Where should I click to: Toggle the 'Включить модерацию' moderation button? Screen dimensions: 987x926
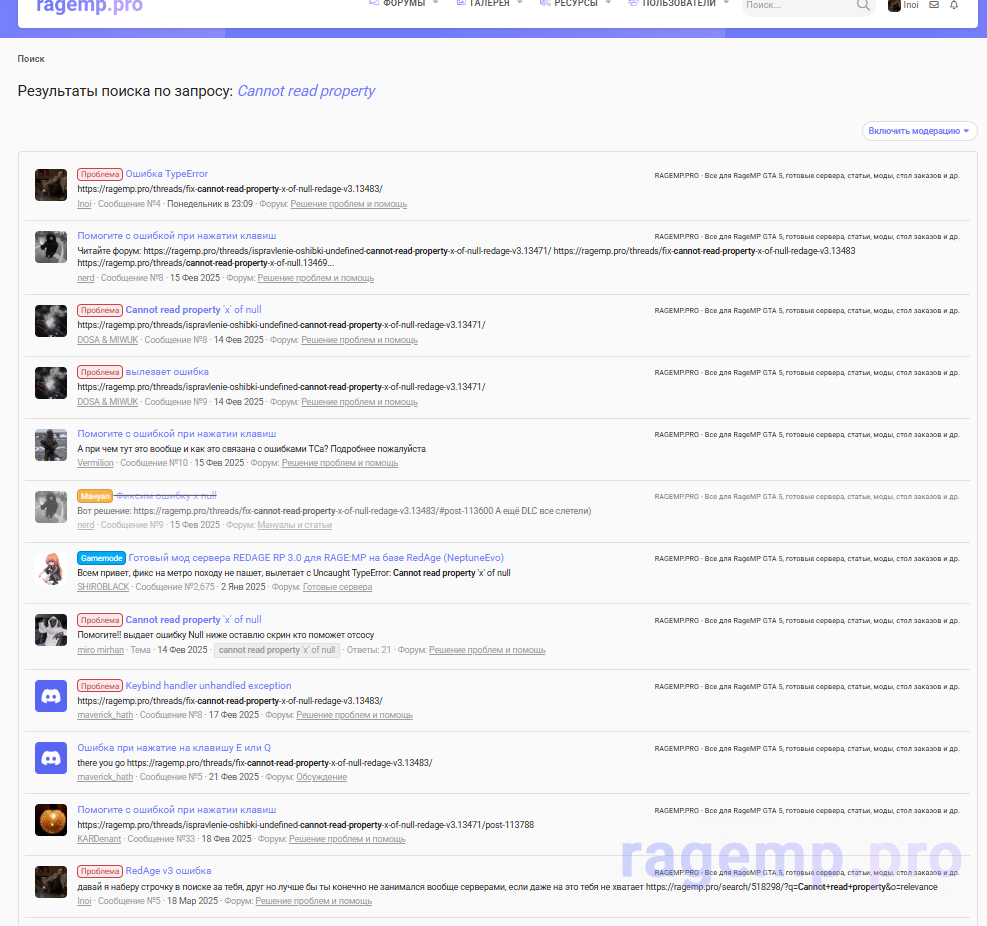click(x=919, y=131)
